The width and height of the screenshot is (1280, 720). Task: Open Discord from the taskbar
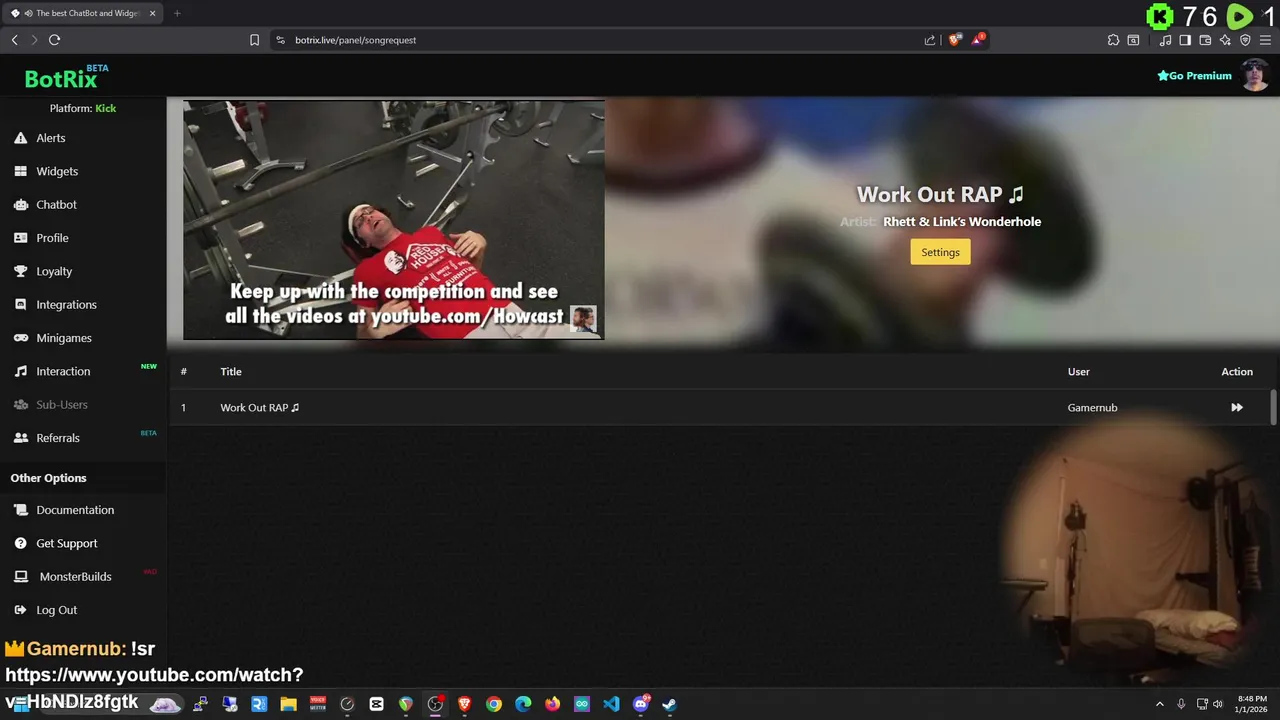click(641, 704)
